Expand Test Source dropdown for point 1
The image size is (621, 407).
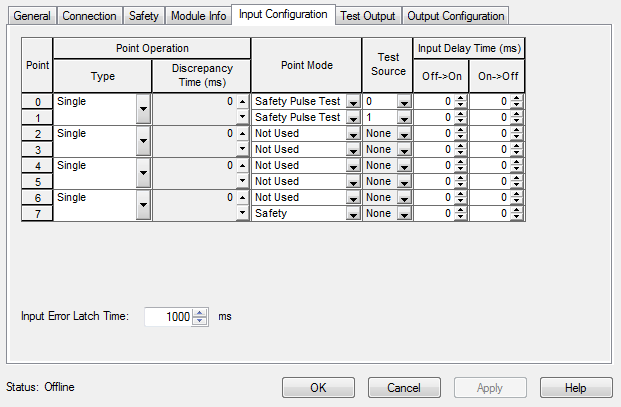[x=403, y=118]
